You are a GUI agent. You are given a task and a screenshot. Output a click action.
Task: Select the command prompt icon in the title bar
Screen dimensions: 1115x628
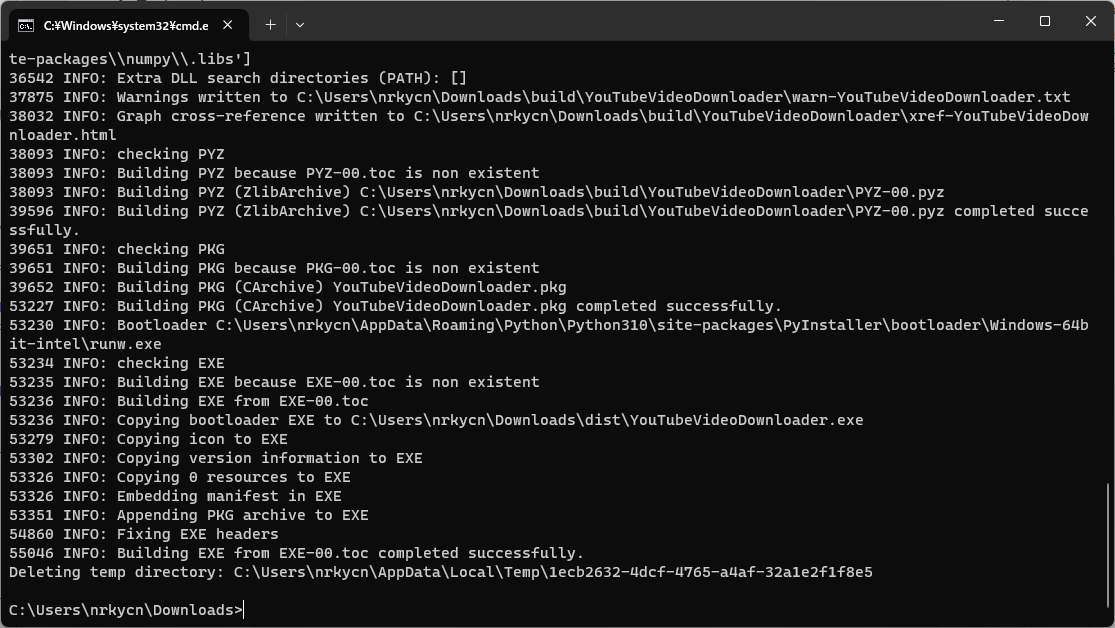24,24
